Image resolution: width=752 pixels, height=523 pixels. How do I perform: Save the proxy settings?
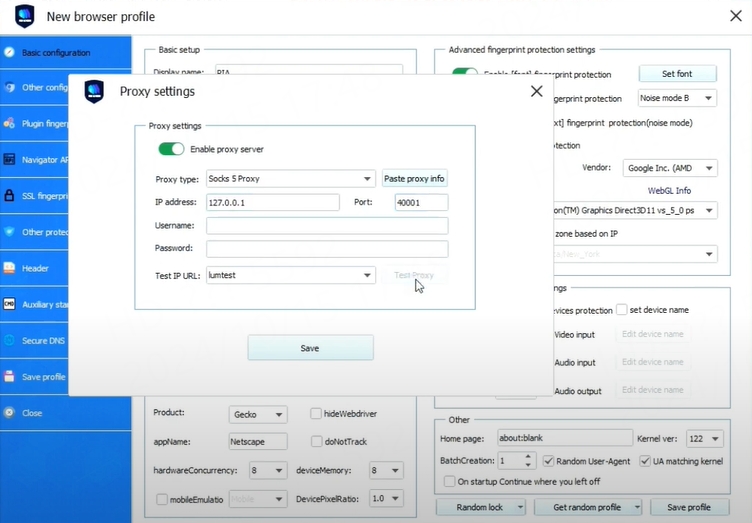pos(310,348)
